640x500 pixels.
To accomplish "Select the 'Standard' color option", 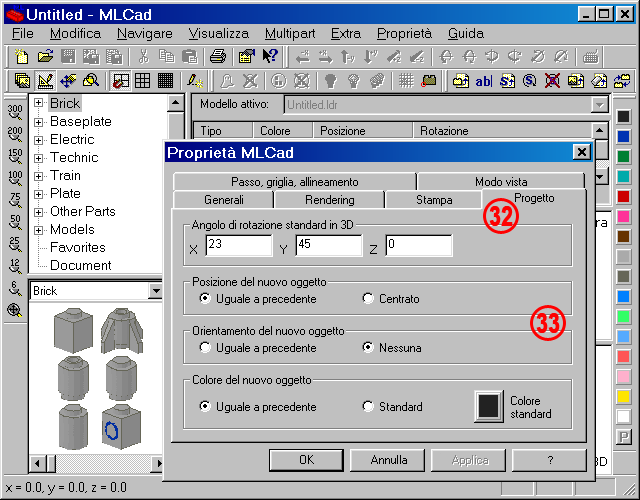I will (393, 407).
